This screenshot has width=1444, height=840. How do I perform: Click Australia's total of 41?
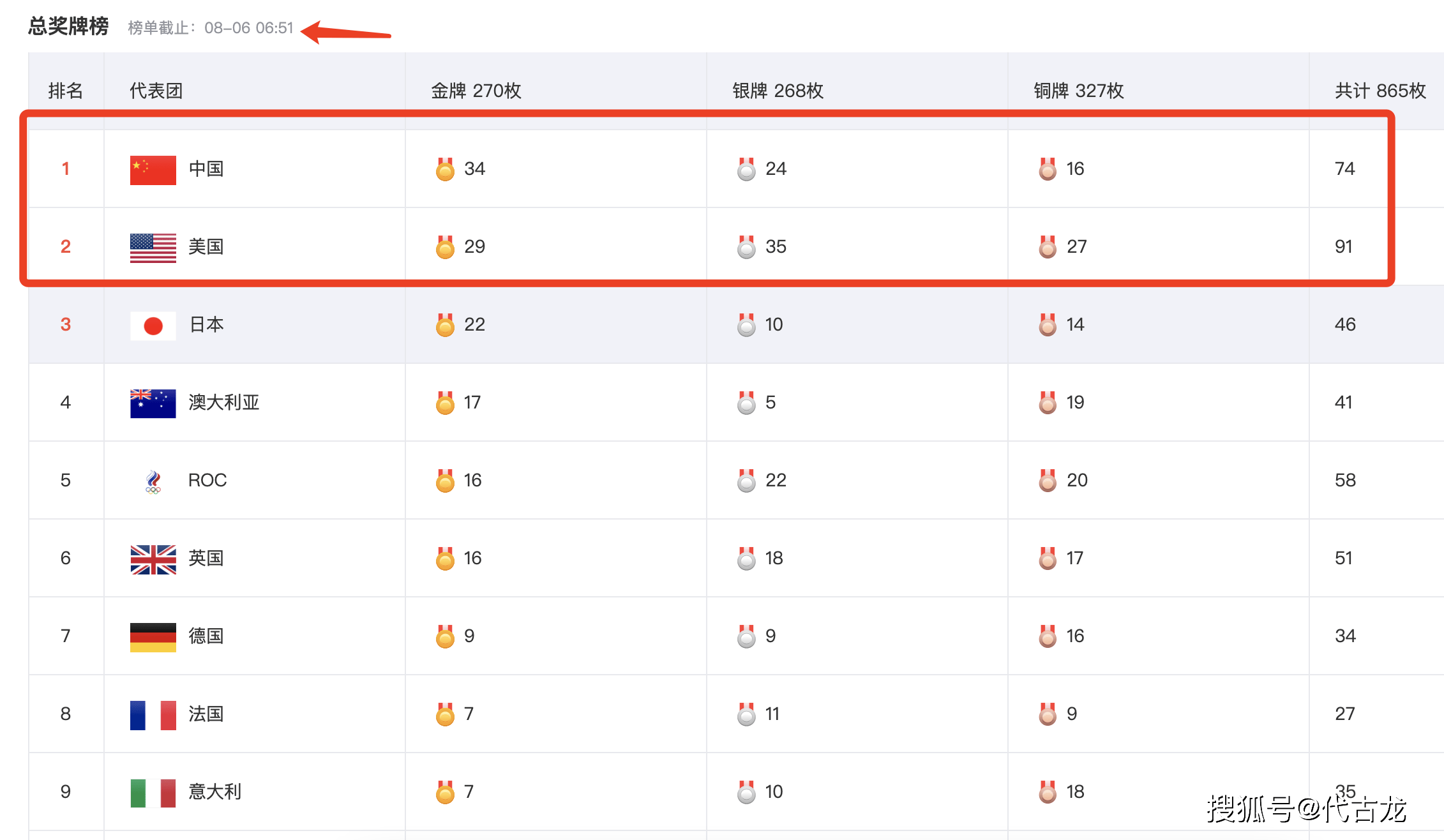click(1344, 402)
